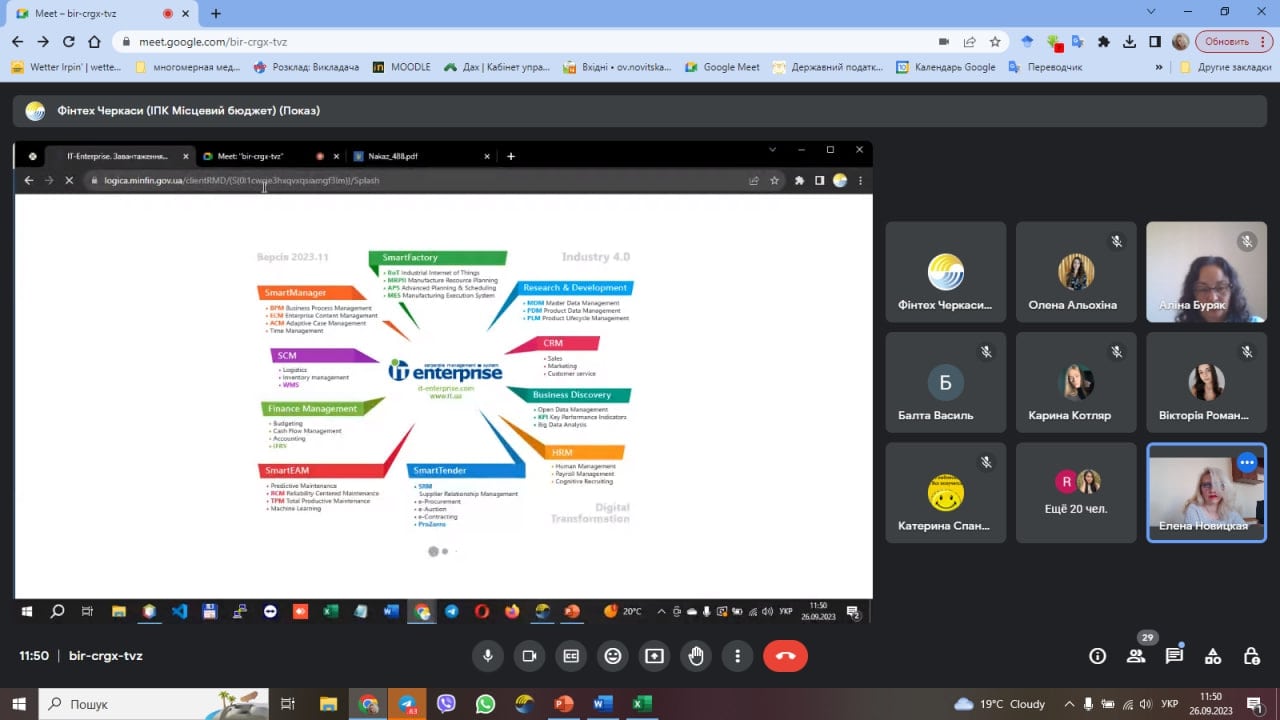This screenshot has height=720, width=1280.
Task: Toggle the camera in Meet controls
Action: pos(529,656)
